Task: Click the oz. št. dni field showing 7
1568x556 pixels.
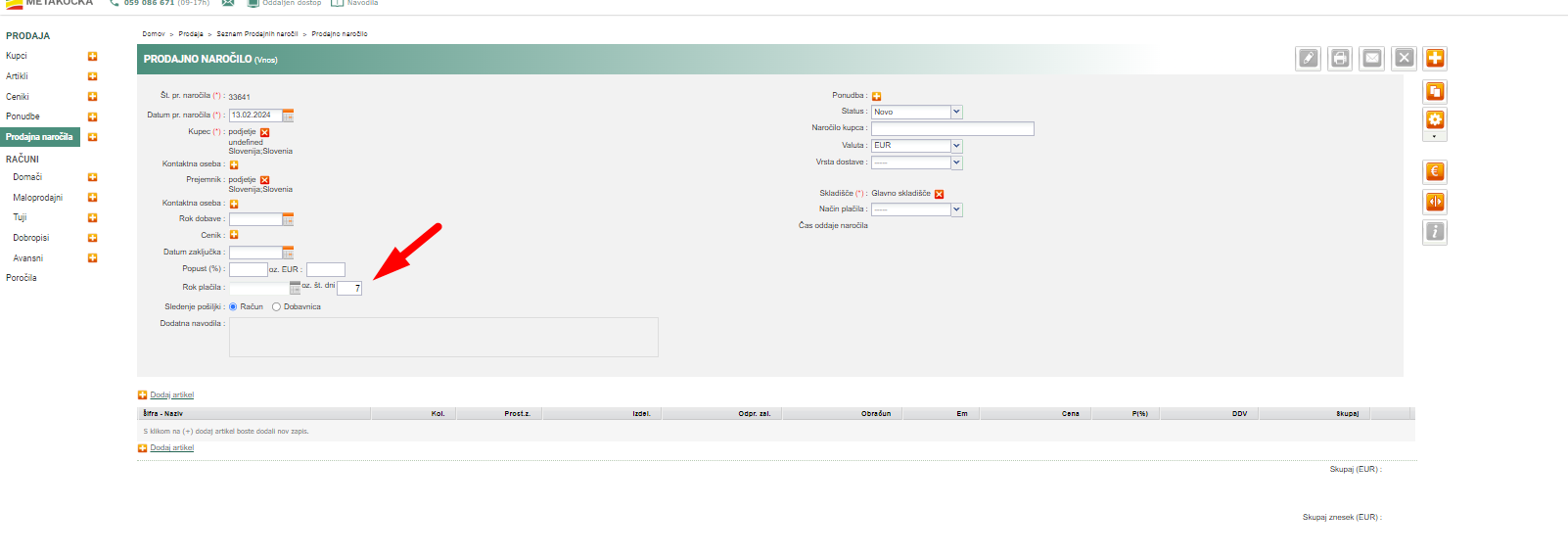Action: point(349,288)
